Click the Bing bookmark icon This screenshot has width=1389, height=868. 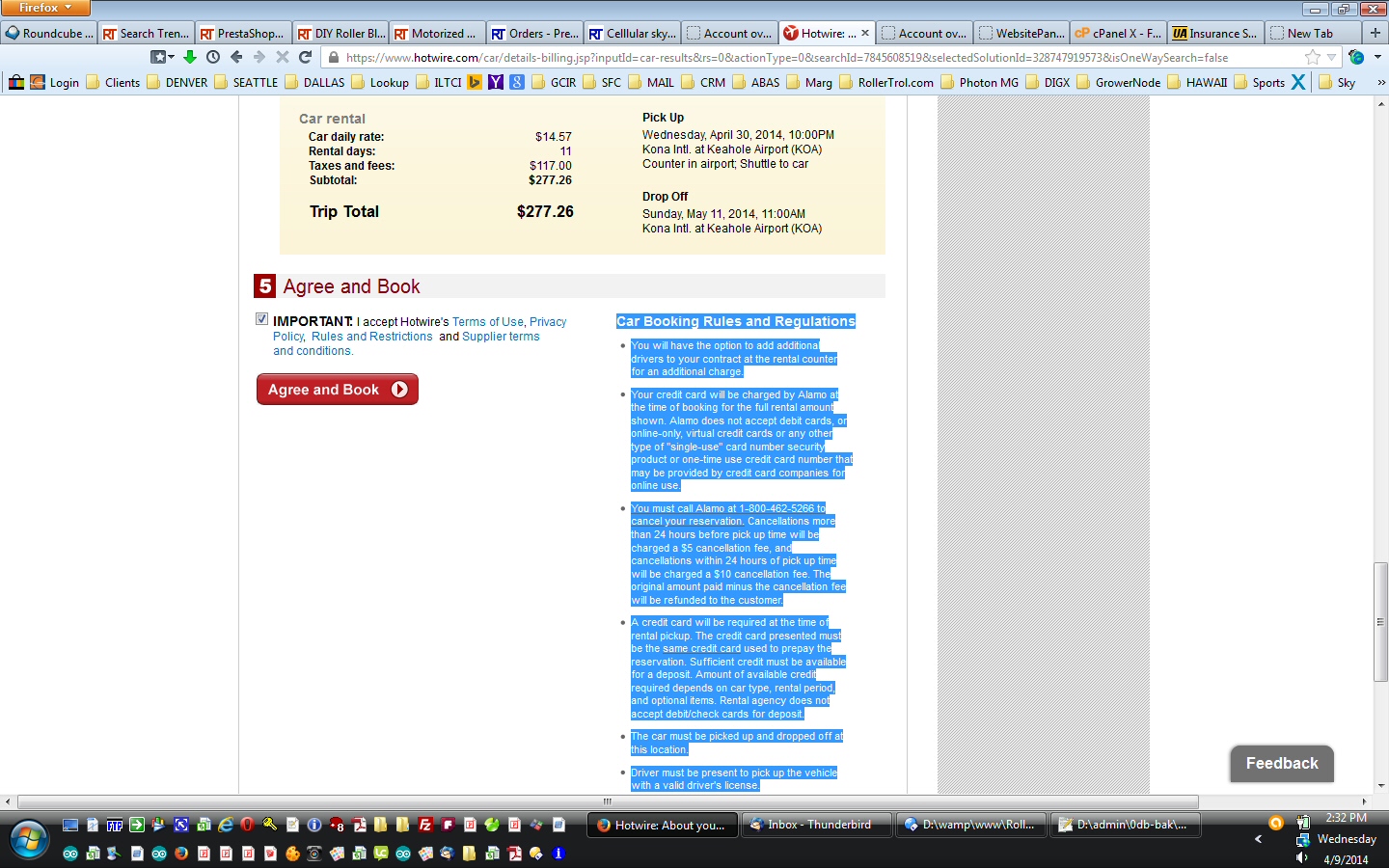click(x=475, y=82)
